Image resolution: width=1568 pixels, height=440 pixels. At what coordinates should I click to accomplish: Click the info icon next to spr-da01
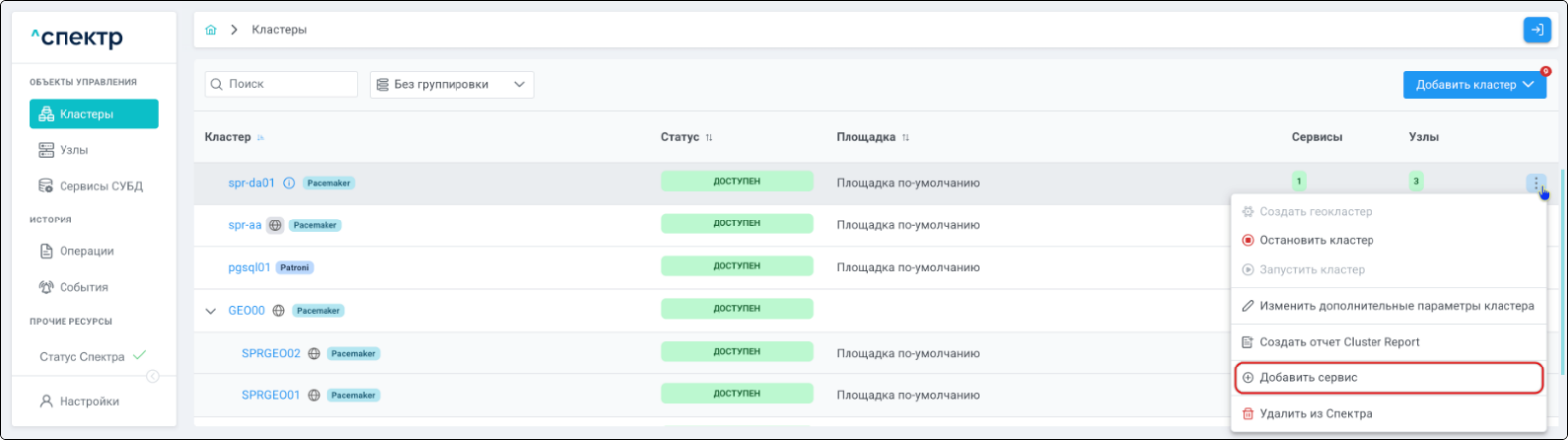click(289, 183)
